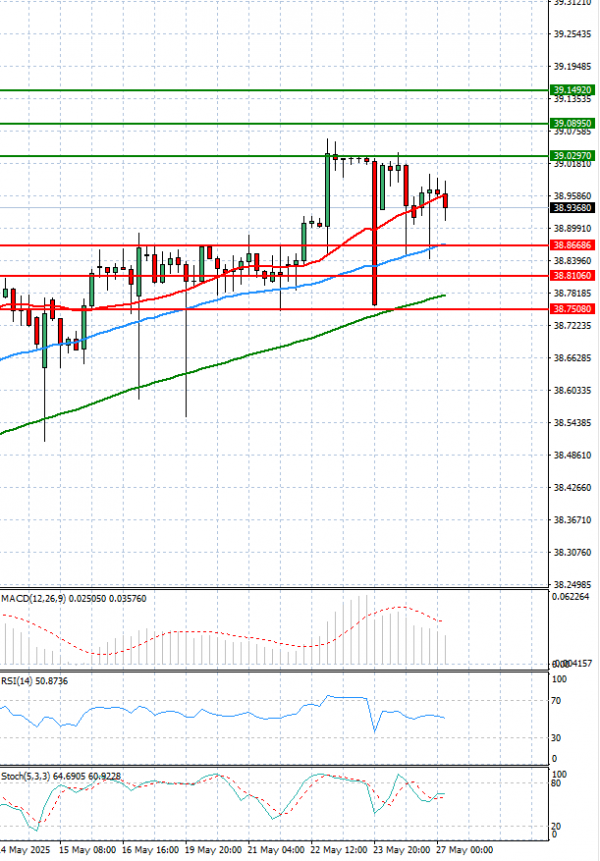Screen dimensions: 600x861
Task: Click the 38.60335 axis price value
Action: click(572, 390)
